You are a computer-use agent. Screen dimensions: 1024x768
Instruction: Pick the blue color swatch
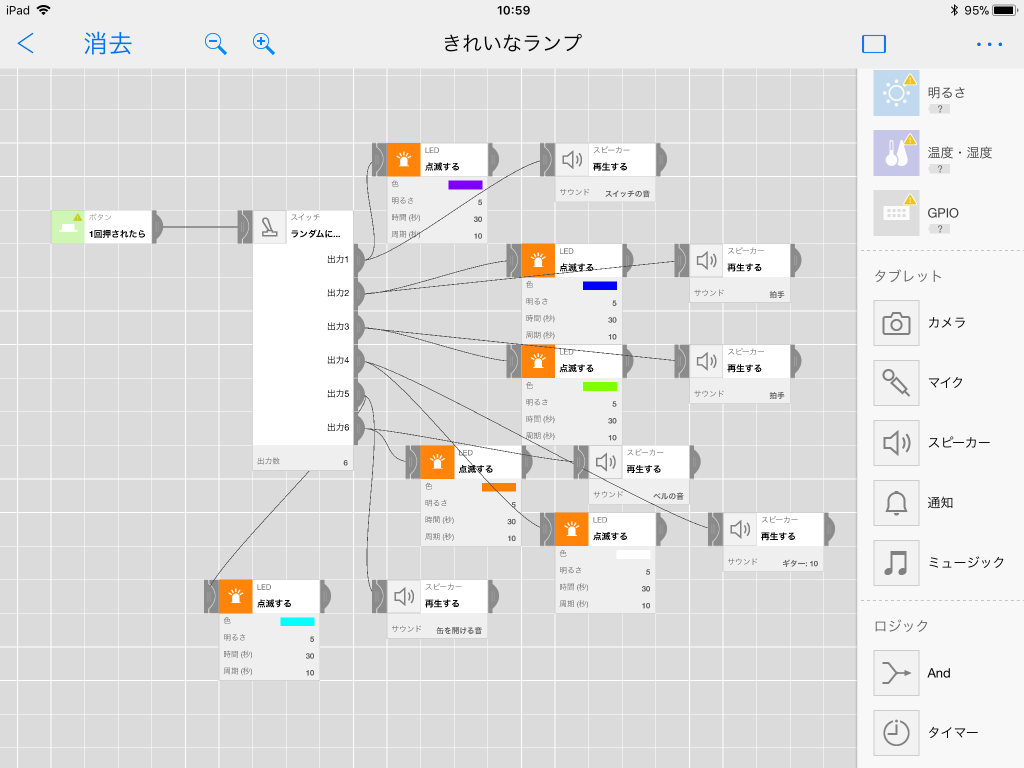click(x=600, y=285)
